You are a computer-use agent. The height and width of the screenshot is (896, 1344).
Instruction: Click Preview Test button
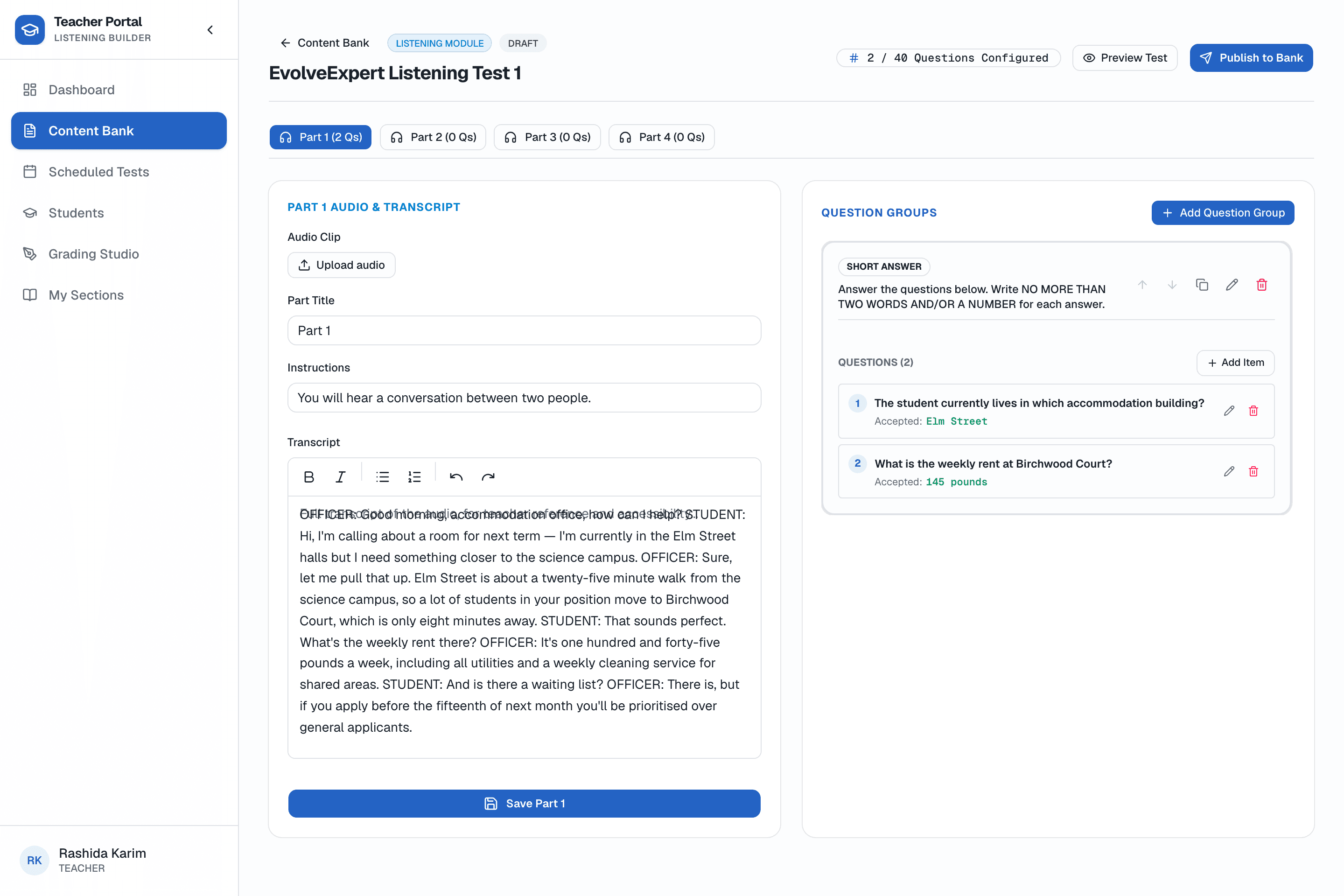pyautogui.click(x=1125, y=58)
